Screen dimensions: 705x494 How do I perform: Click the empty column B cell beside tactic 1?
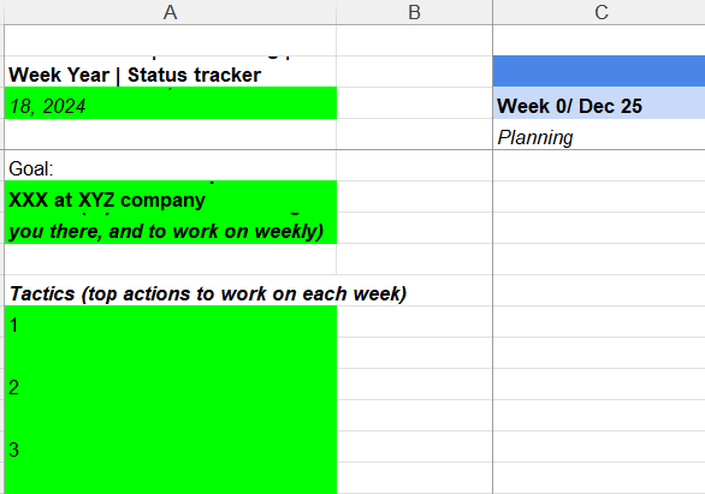point(414,322)
